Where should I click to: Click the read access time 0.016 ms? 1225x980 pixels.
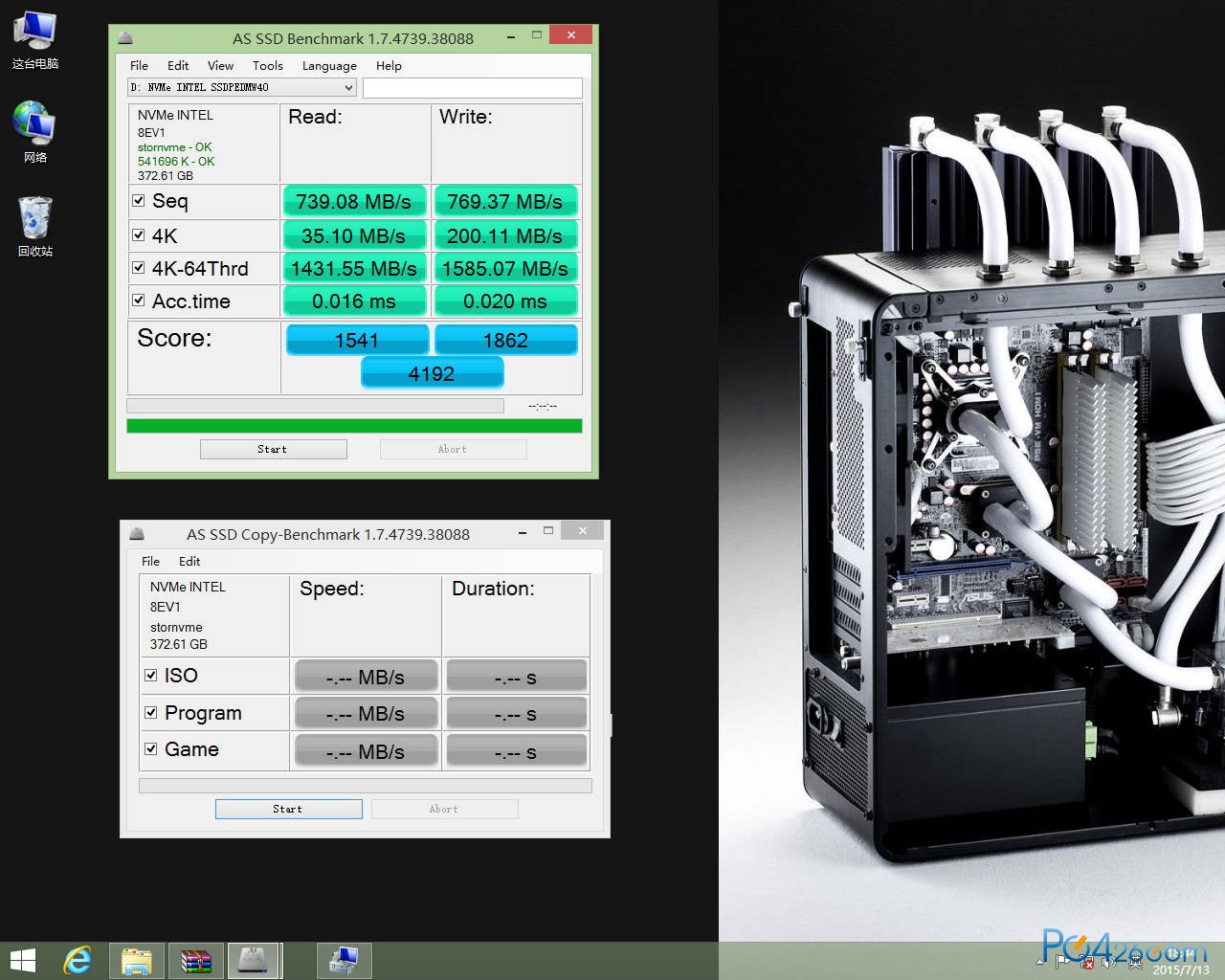pos(353,301)
